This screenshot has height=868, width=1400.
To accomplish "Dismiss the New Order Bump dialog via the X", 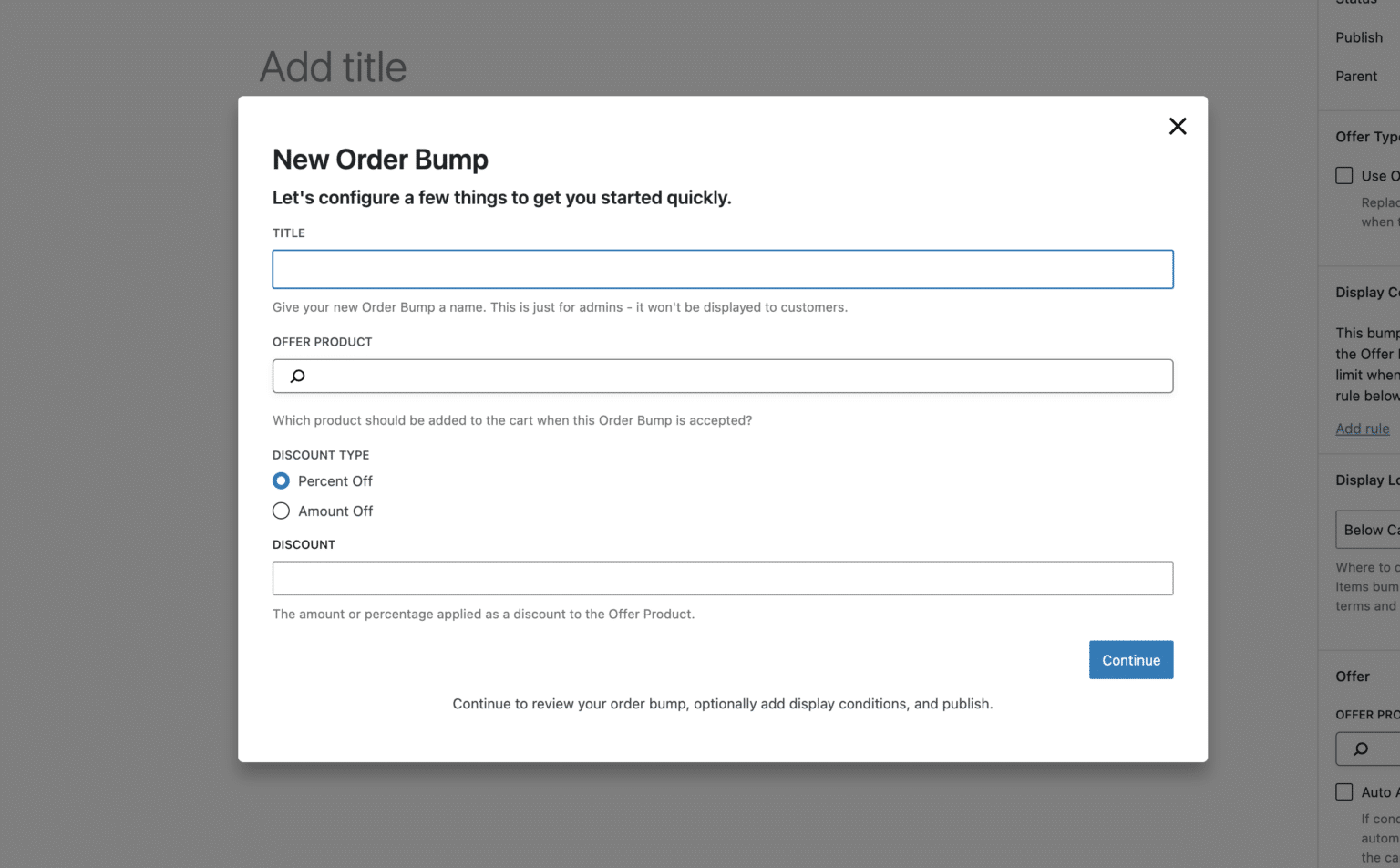I will pyautogui.click(x=1177, y=126).
